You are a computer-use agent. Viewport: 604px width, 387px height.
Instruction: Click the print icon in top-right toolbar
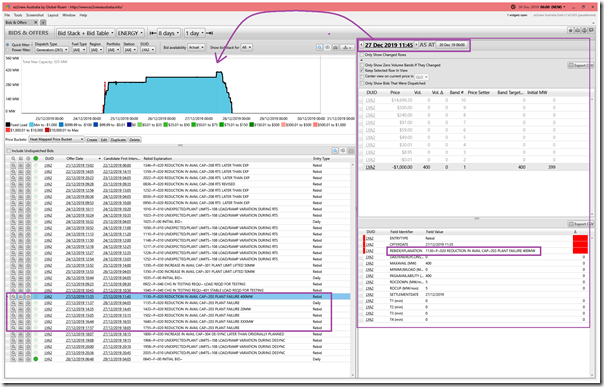click(584, 30)
